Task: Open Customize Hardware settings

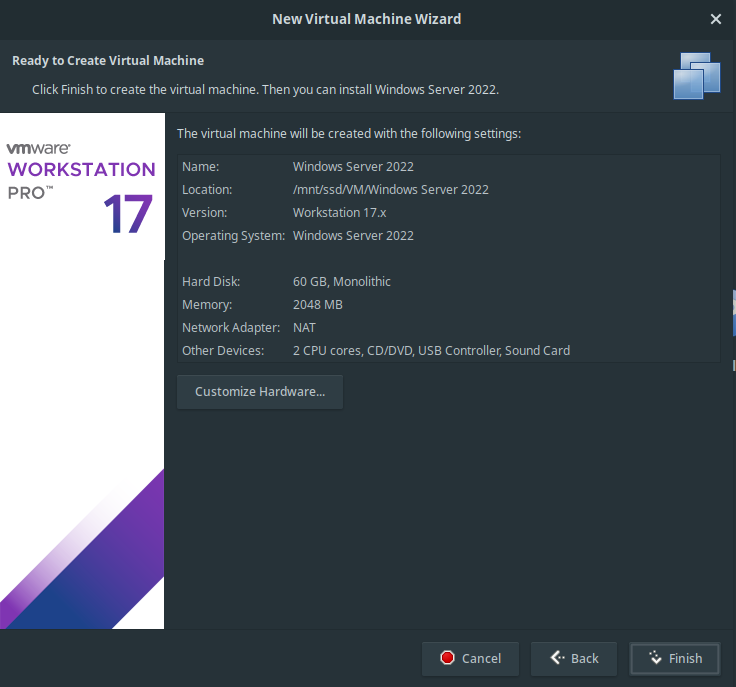Action: (260, 392)
